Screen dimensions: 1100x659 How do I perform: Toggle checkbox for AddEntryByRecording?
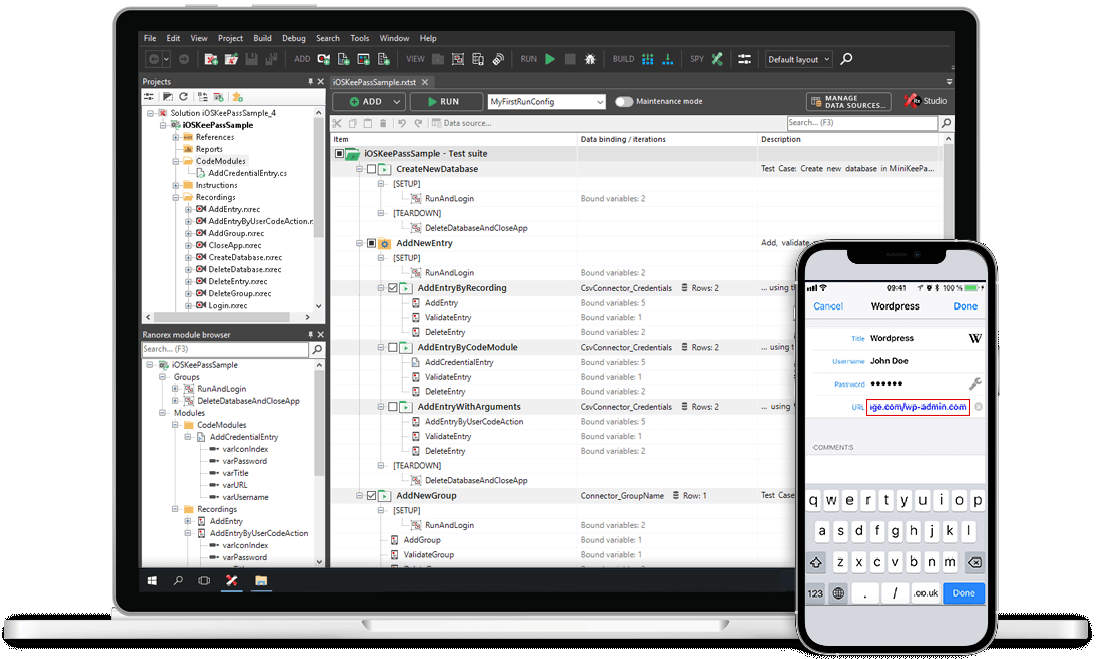point(393,288)
